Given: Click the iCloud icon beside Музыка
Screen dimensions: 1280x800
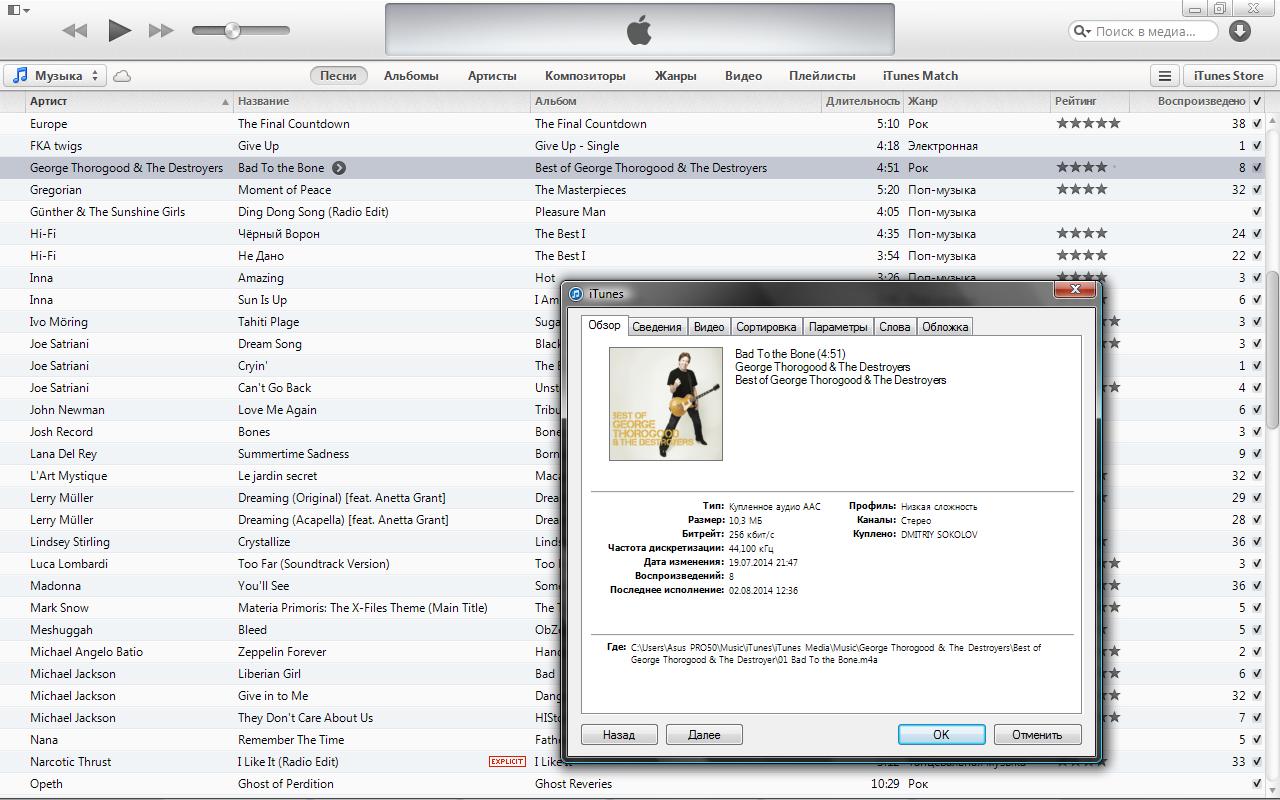Looking at the screenshot, I should (122, 76).
